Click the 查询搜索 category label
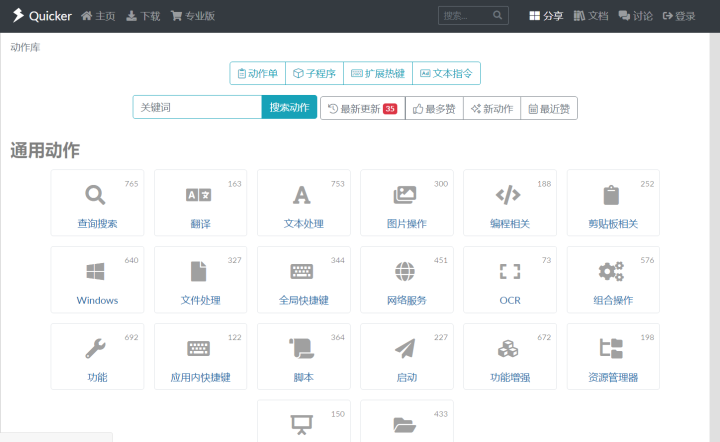This screenshot has height=442, width=720. [x=97, y=224]
